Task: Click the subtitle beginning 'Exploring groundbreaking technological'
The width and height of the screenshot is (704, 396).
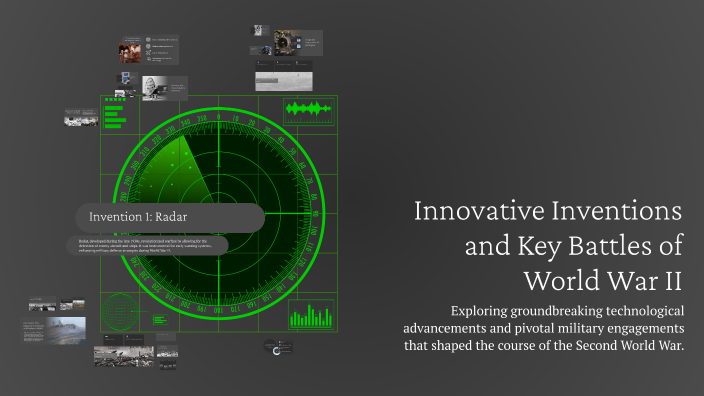Action: (x=544, y=328)
